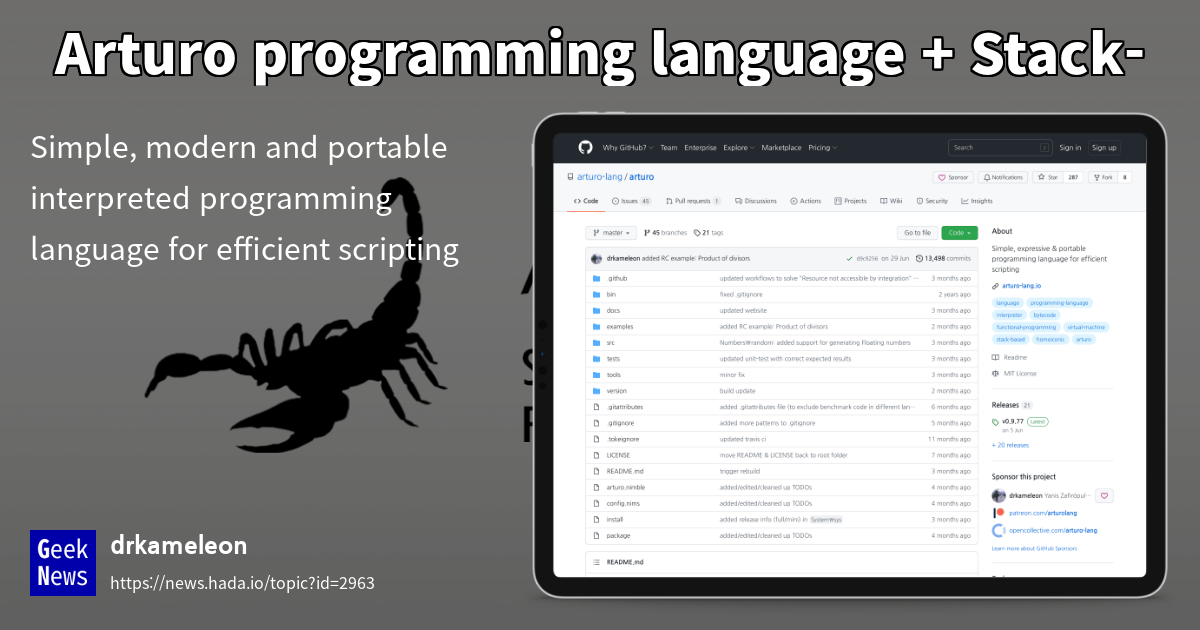Open the news.hada.io topic URL
Screen dimensions: 1200x630
242,582
